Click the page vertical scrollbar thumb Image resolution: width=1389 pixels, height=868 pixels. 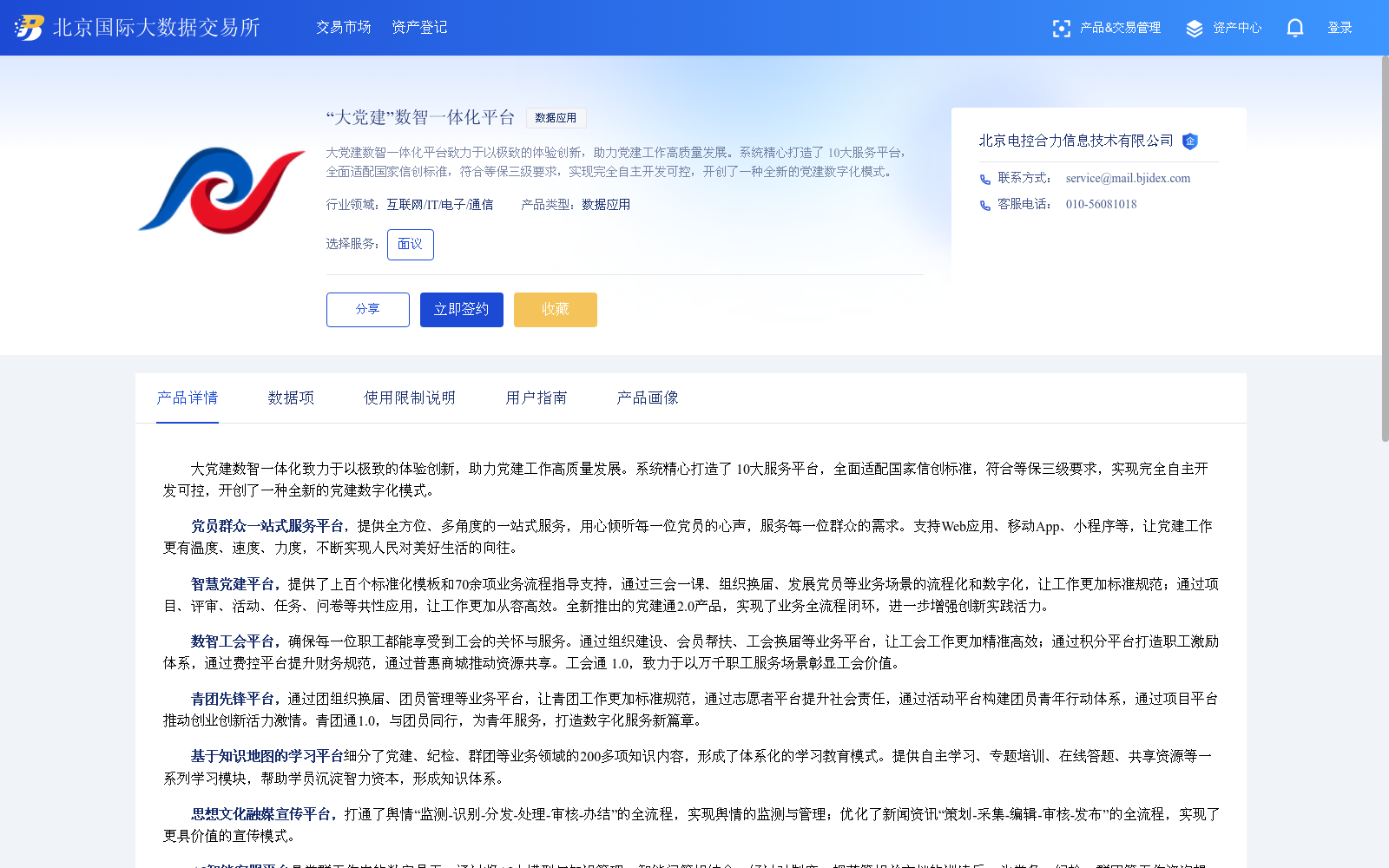pos(1385,249)
